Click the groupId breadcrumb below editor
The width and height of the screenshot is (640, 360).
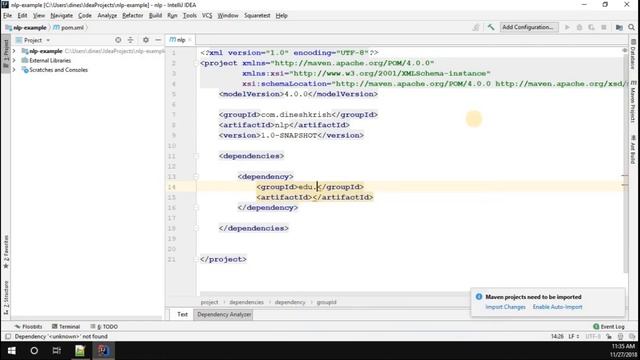pos(326,302)
